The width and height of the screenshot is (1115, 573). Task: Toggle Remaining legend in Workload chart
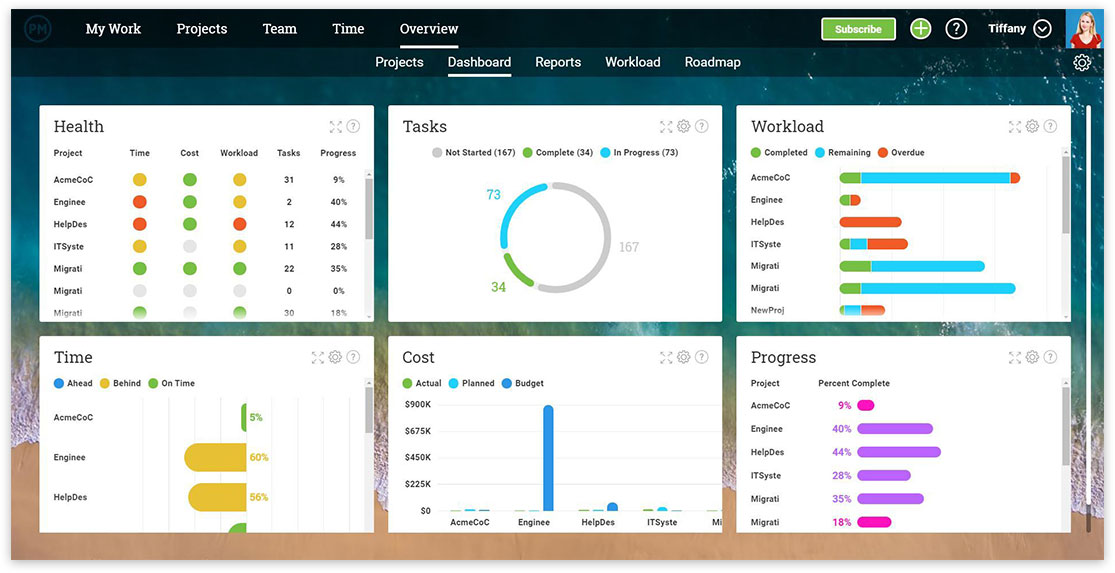[843, 152]
